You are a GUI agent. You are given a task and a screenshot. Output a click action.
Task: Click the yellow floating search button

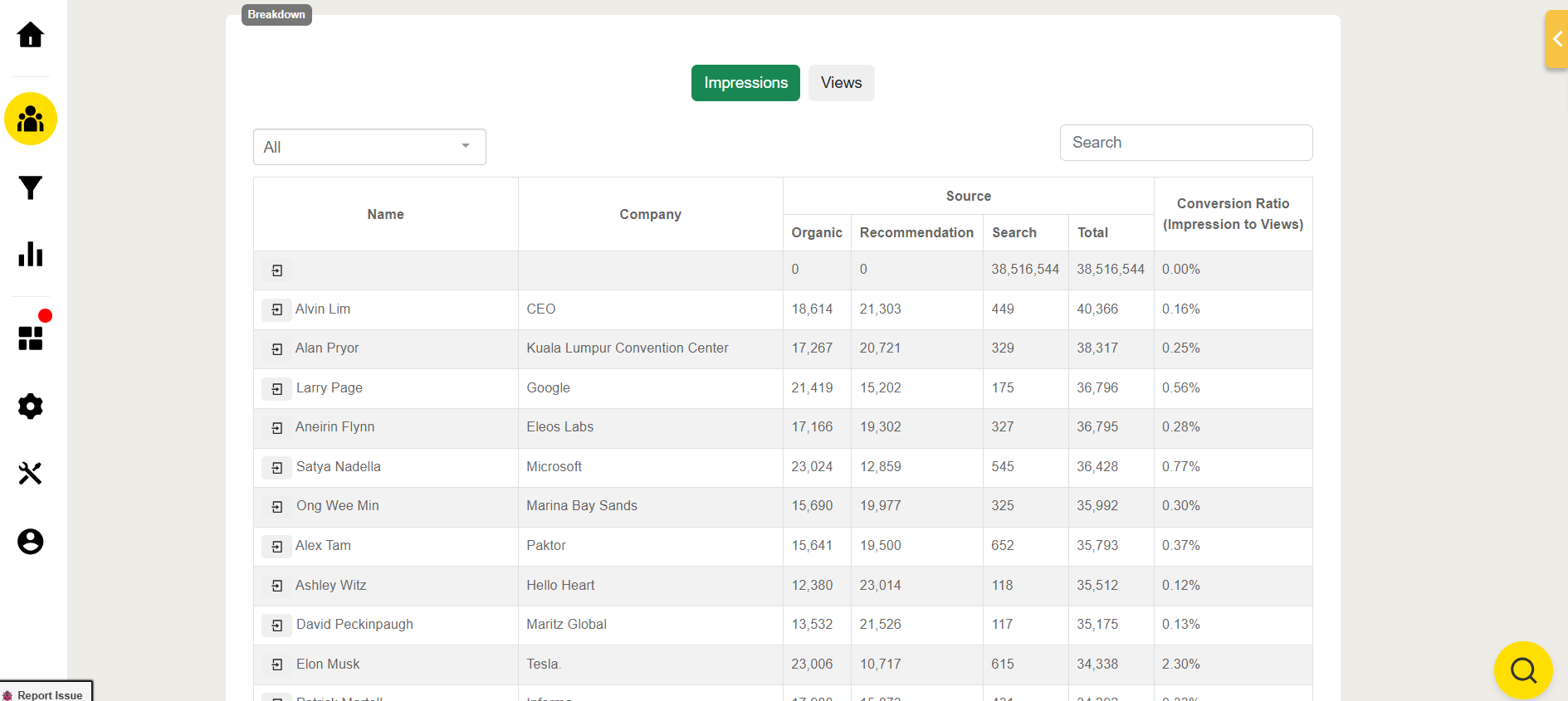pyautogui.click(x=1522, y=669)
